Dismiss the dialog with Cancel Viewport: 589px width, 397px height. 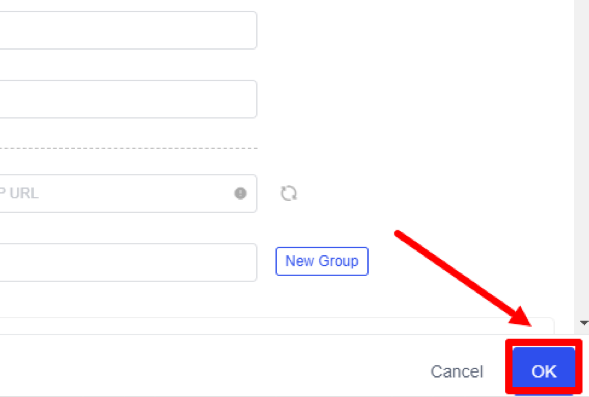coord(456,372)
